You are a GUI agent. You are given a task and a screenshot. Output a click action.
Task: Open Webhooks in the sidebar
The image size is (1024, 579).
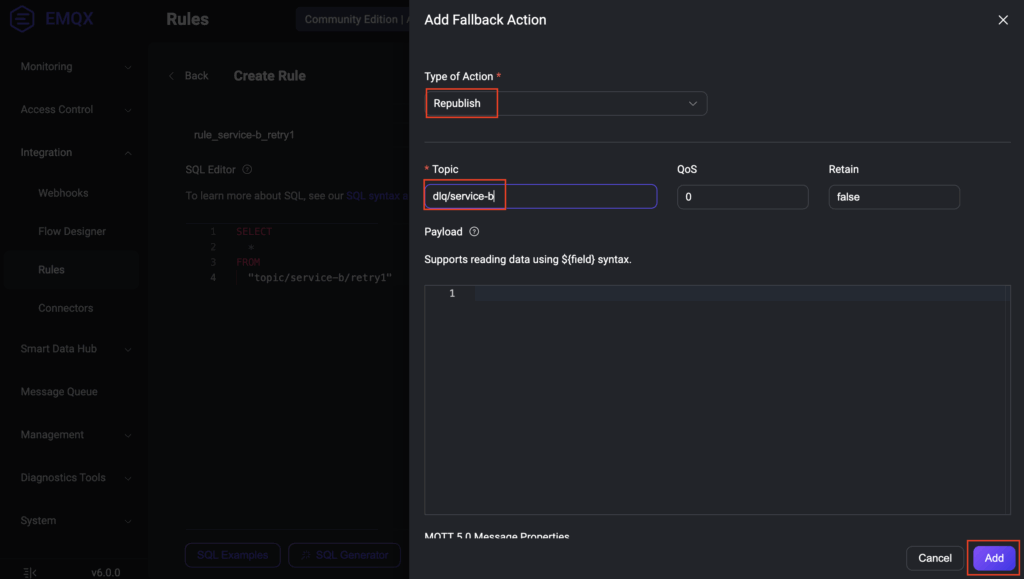coord(63,193)
